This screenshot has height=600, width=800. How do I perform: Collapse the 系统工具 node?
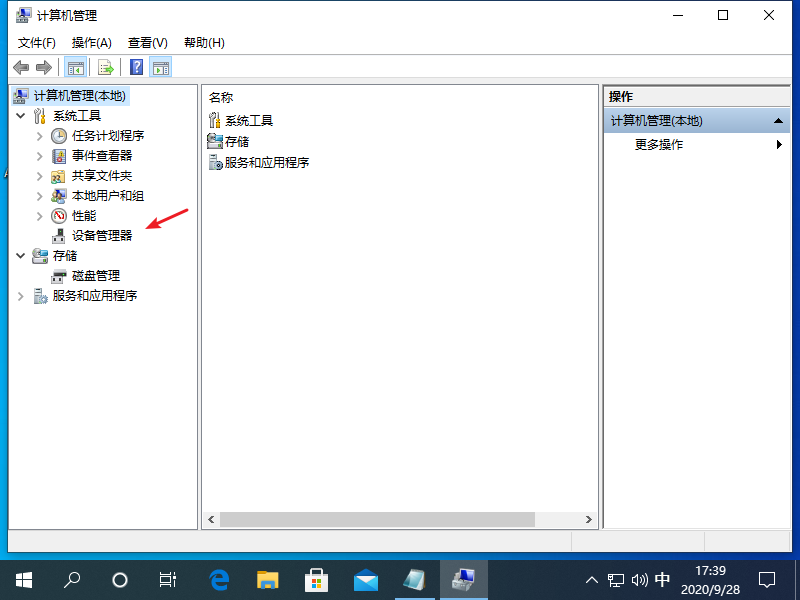pyautogui.click(x=22, y=115)
